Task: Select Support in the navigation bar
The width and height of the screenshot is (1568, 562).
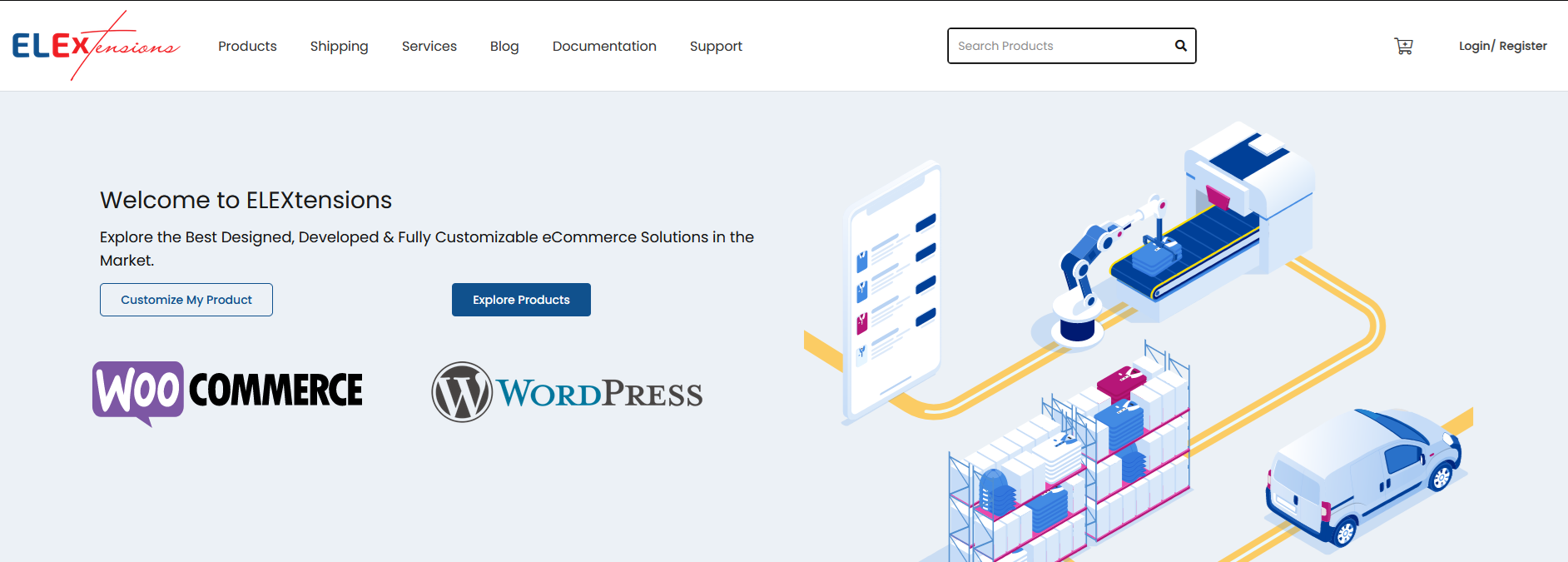Action: (716, 47)
